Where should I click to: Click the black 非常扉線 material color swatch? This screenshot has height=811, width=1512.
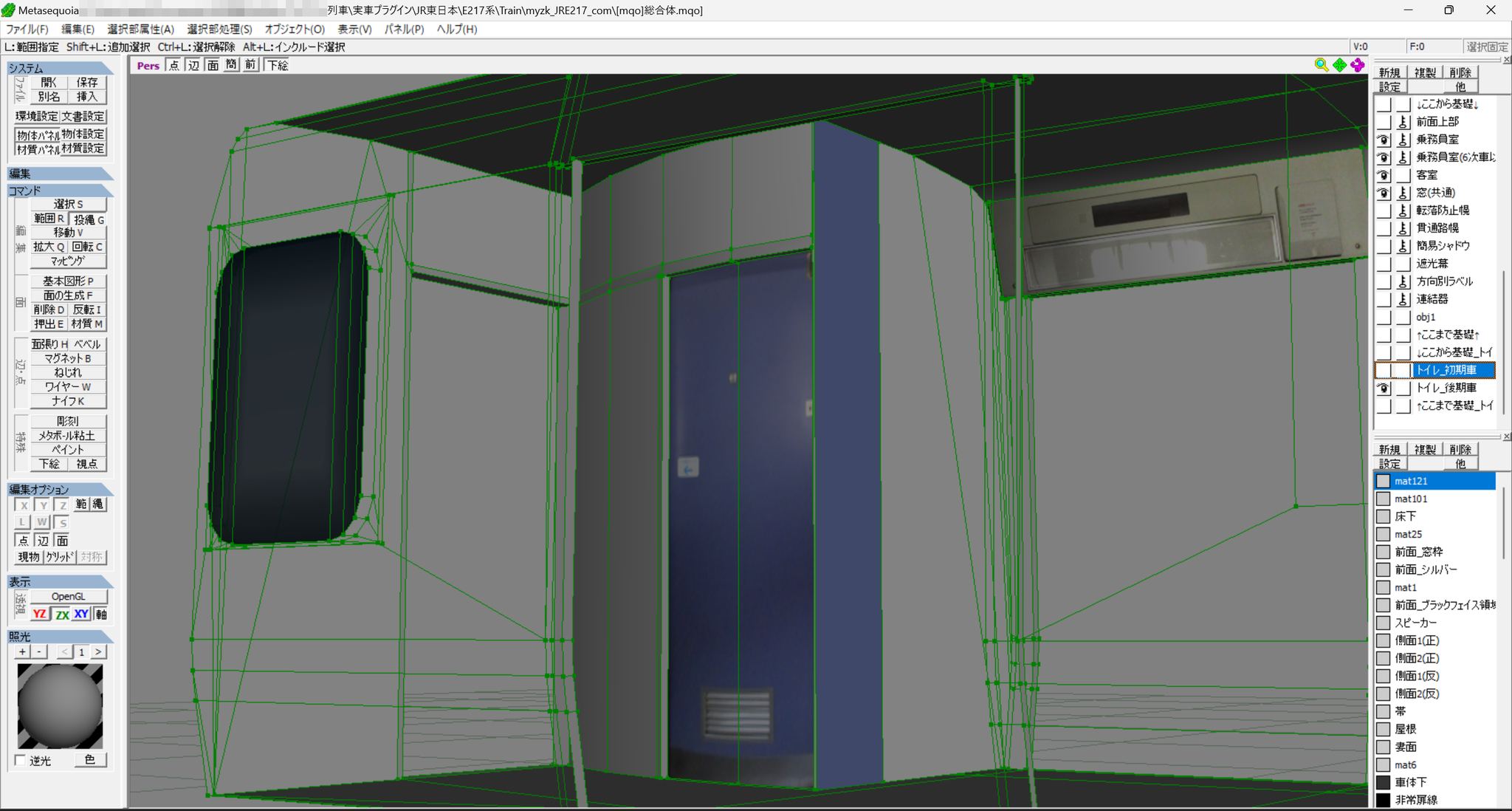[x=1384, y=800]
